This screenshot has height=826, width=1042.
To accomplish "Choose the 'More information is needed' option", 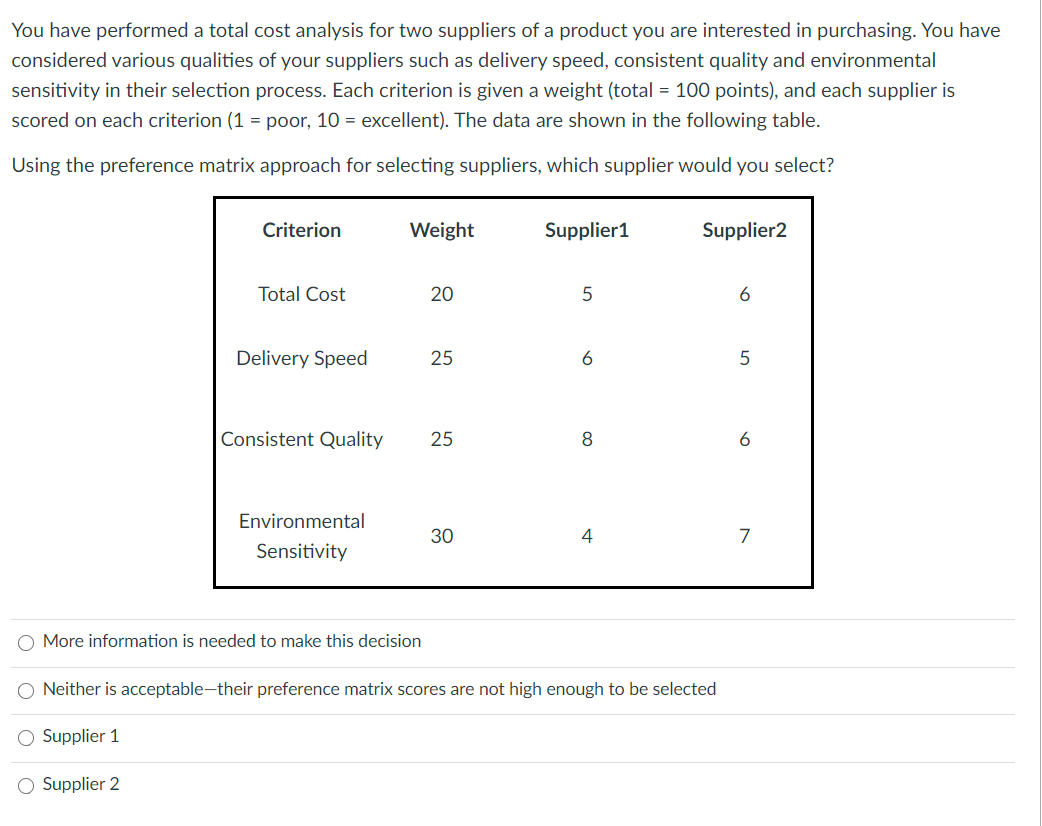I will 25,641.
